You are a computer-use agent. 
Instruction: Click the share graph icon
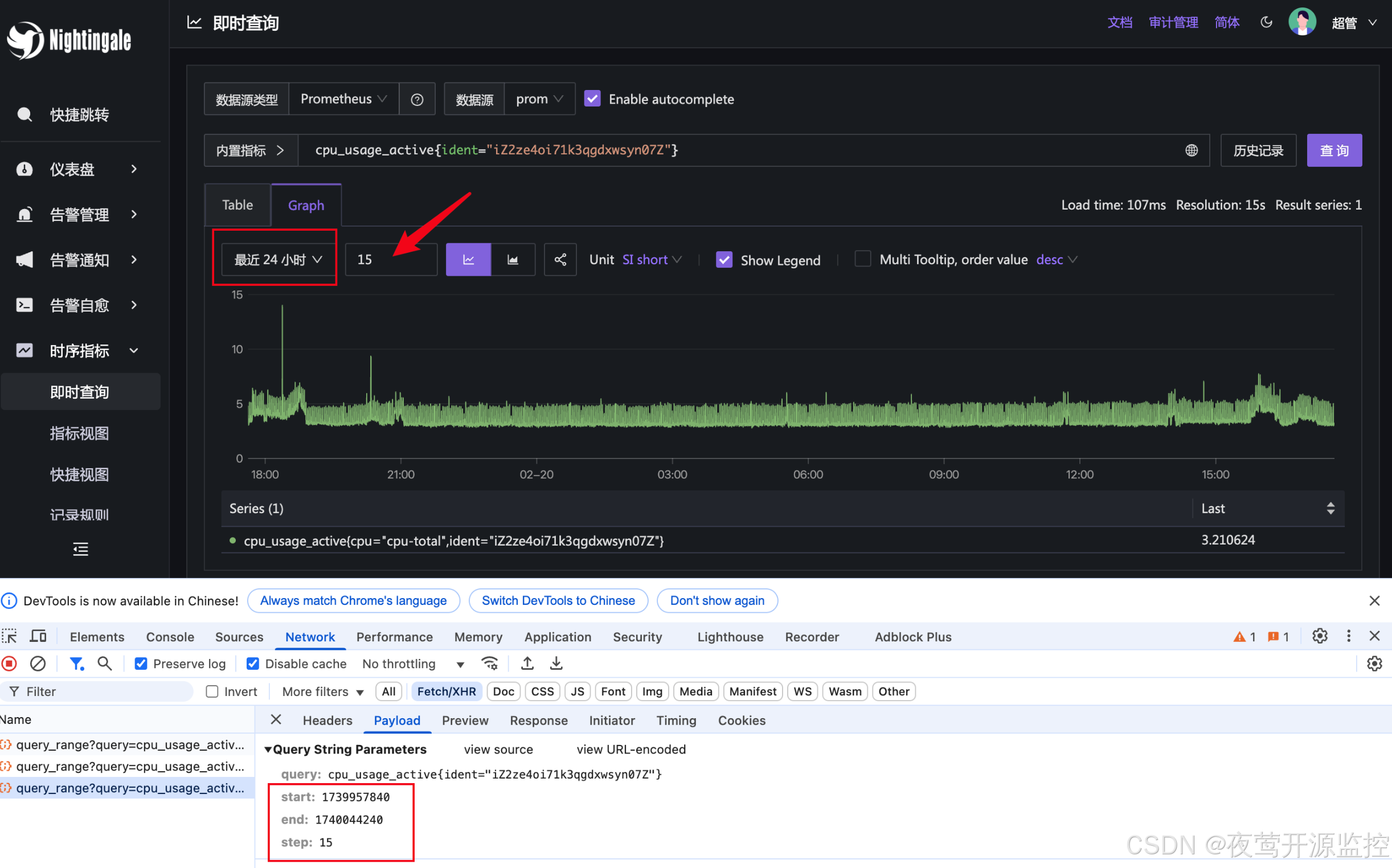coord(560,260)
